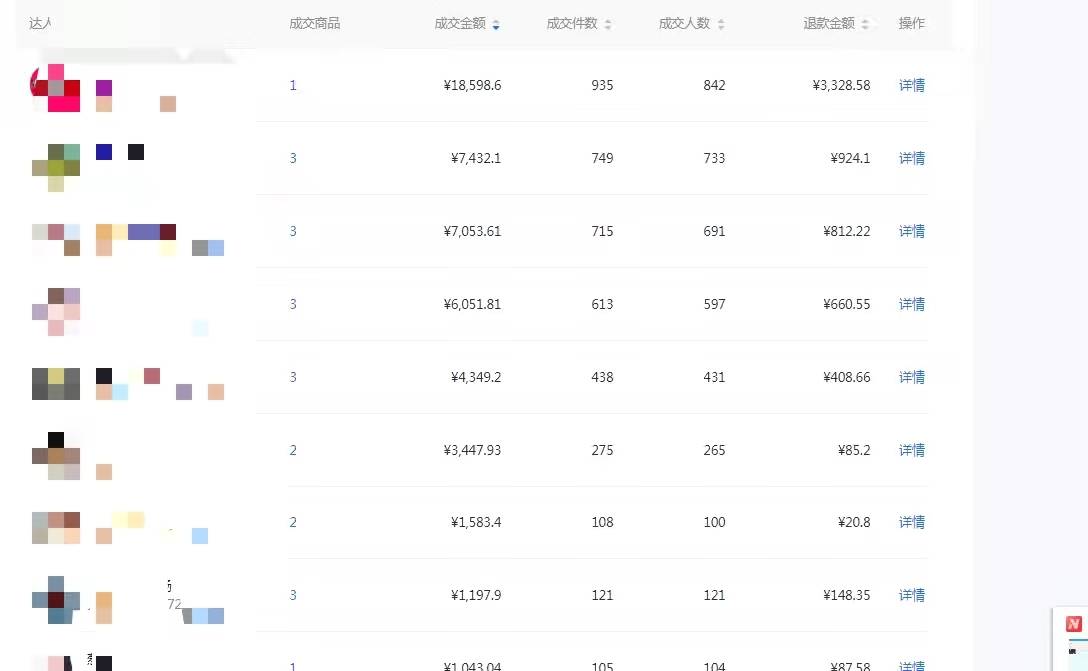The width and height of the screenshot is (1088, 671).
Task: Select the ¥85.2 refund cell
Action: (853, 450)
